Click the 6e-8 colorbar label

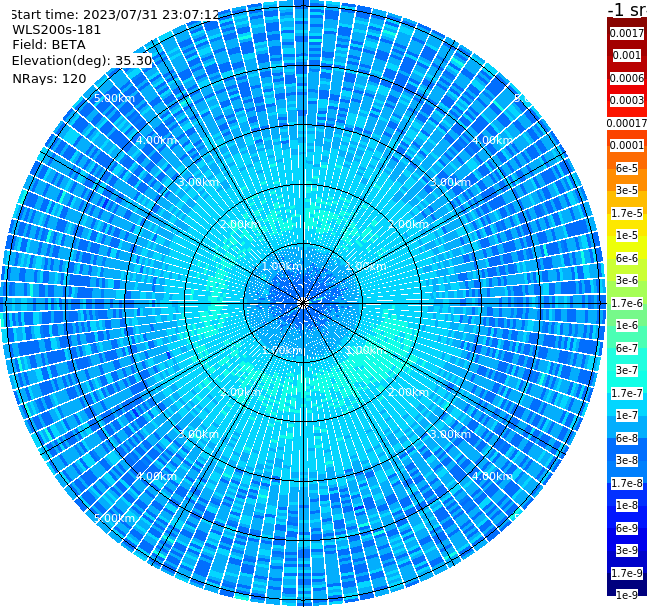627,438
